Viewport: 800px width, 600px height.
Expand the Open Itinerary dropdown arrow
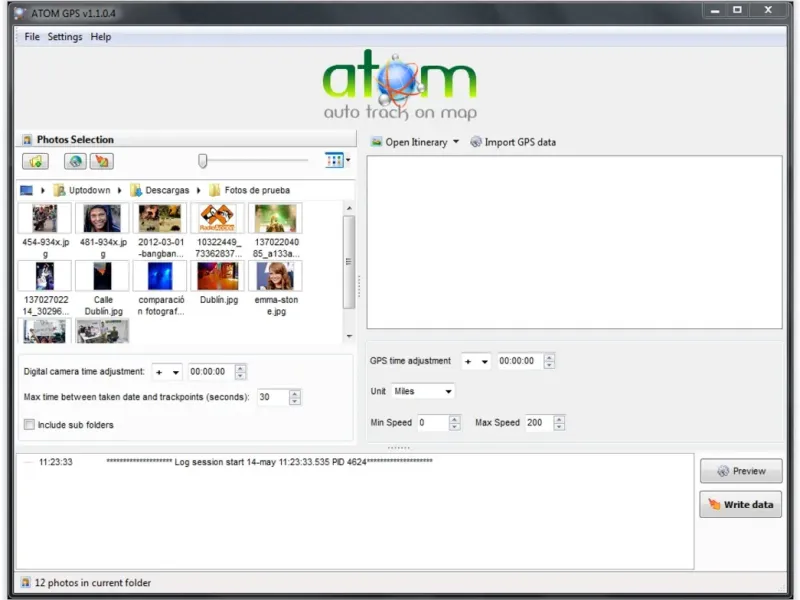pyautogui.click(x=456, y=142)
